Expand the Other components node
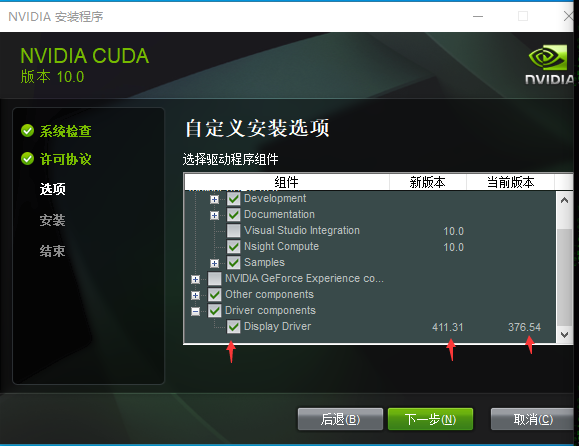 coord(195,296)
